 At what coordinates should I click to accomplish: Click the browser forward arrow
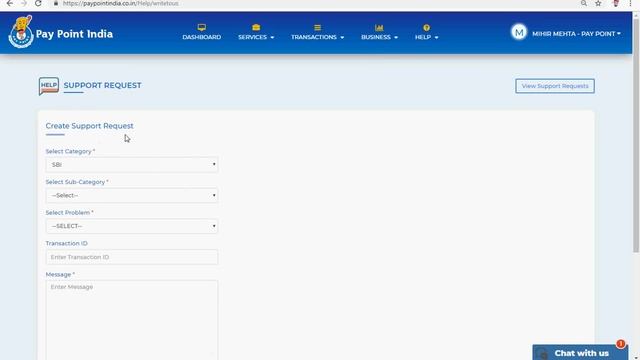pyautogui.click(x=24, y=3)
